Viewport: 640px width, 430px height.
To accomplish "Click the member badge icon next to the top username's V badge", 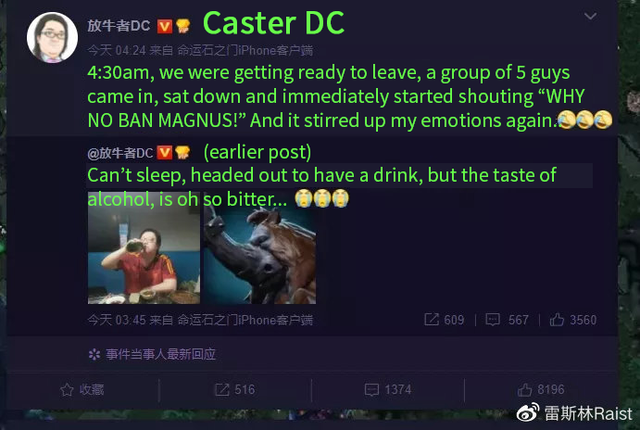I will 183,27.
